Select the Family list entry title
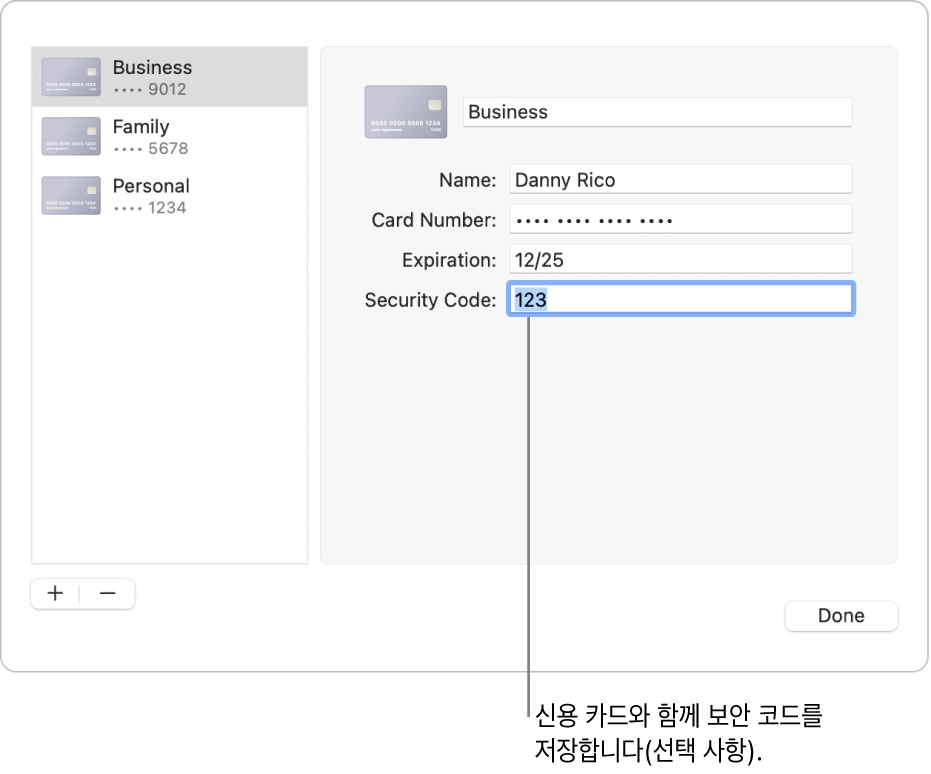 coord(141,127)
